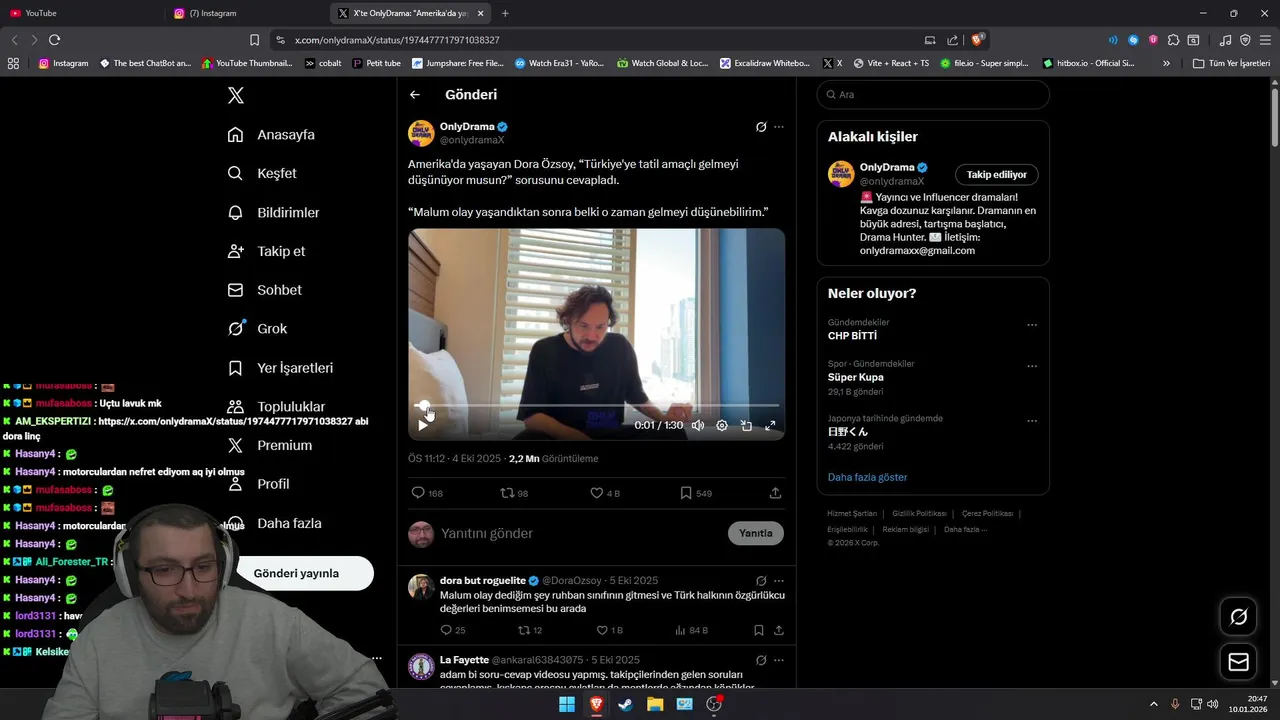Open Takip et in the sidebar

point(266,251)
